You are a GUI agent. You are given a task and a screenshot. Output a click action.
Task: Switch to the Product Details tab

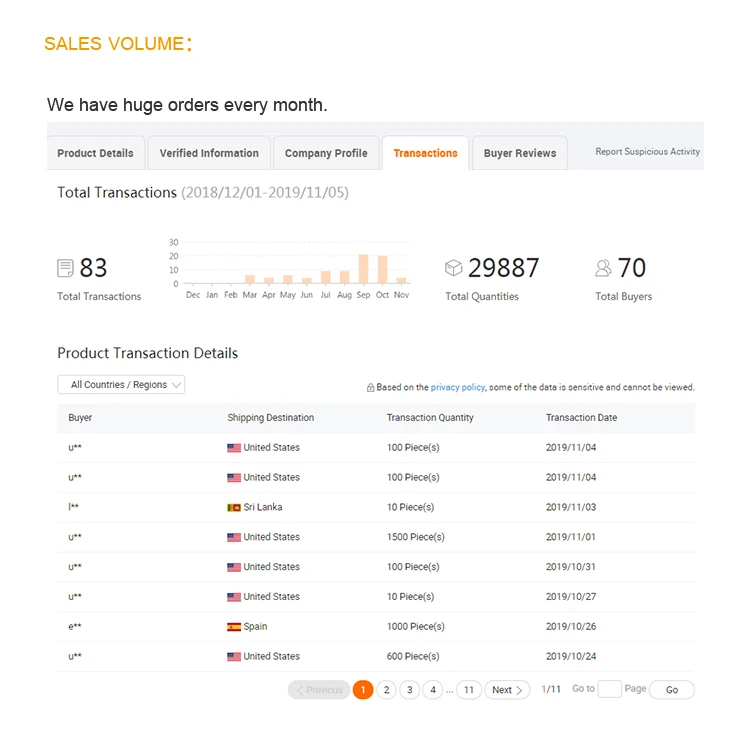click(95, 154)
